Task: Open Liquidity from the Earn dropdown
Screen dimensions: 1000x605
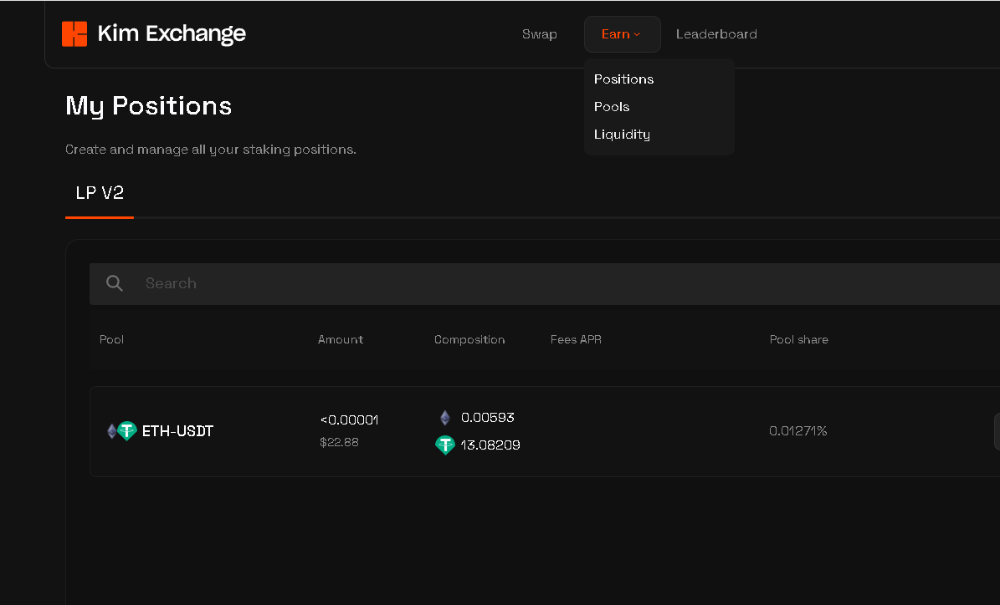Action: 622,134
